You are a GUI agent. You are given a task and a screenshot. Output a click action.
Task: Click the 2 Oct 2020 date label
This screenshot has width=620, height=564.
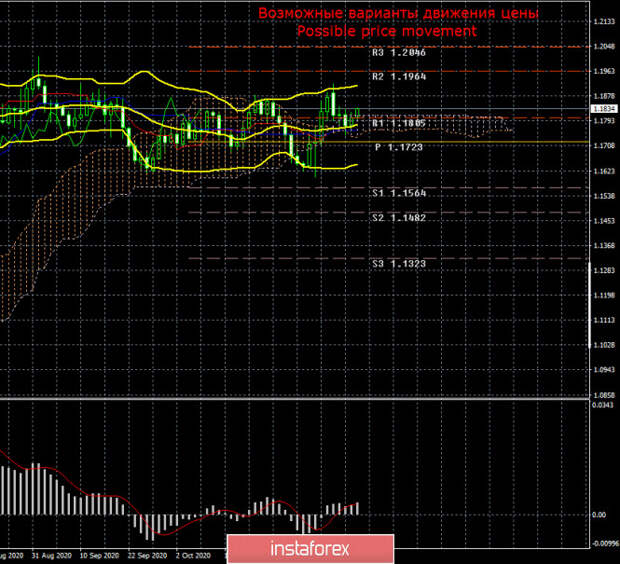point(193,556)
